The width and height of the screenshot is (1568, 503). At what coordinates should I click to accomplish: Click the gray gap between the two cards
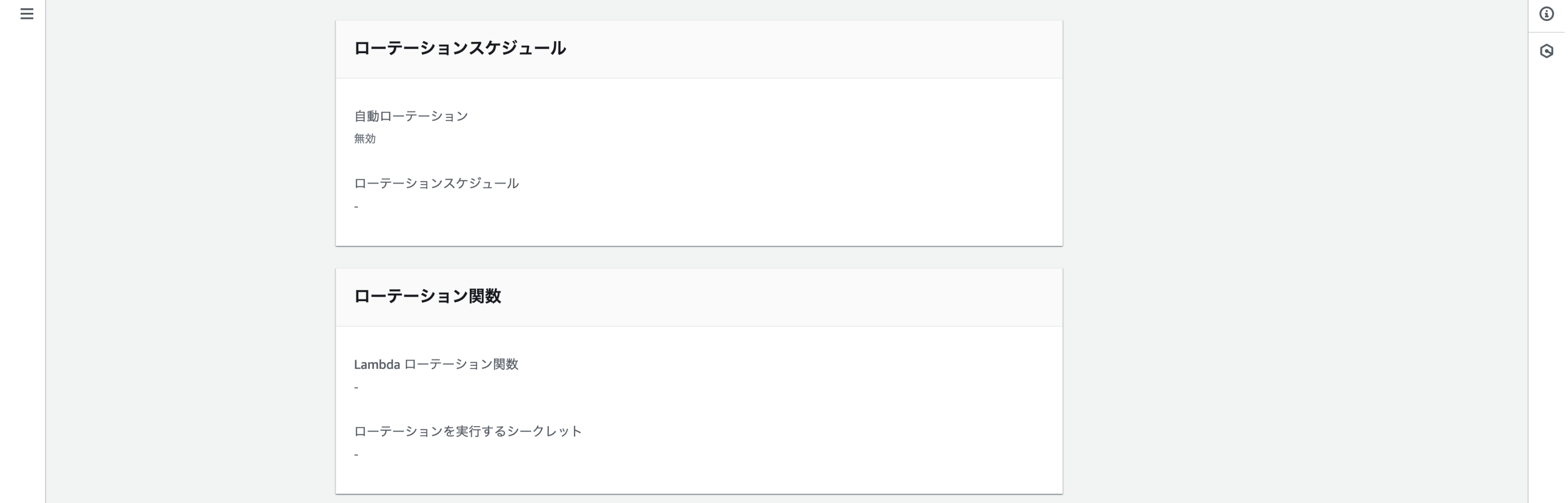coord(699,257)
